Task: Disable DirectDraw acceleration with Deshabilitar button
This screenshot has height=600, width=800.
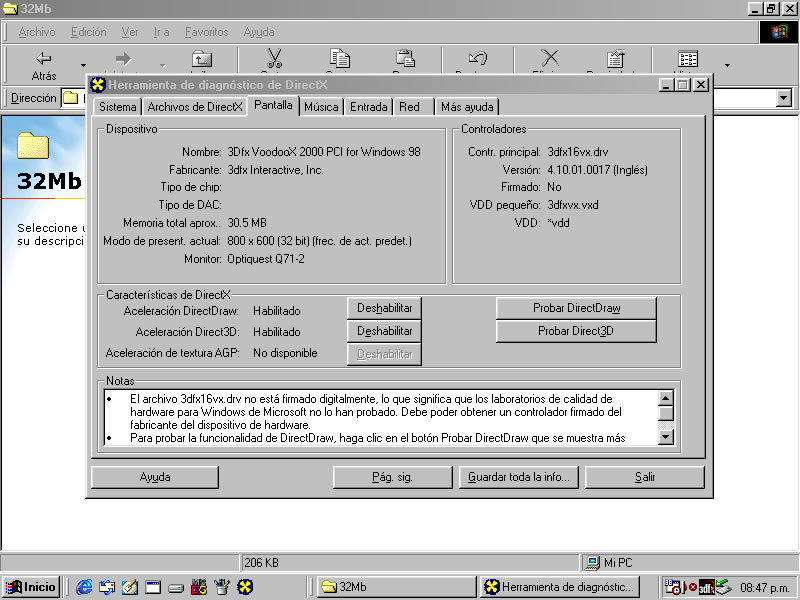Action: [384, 308]
